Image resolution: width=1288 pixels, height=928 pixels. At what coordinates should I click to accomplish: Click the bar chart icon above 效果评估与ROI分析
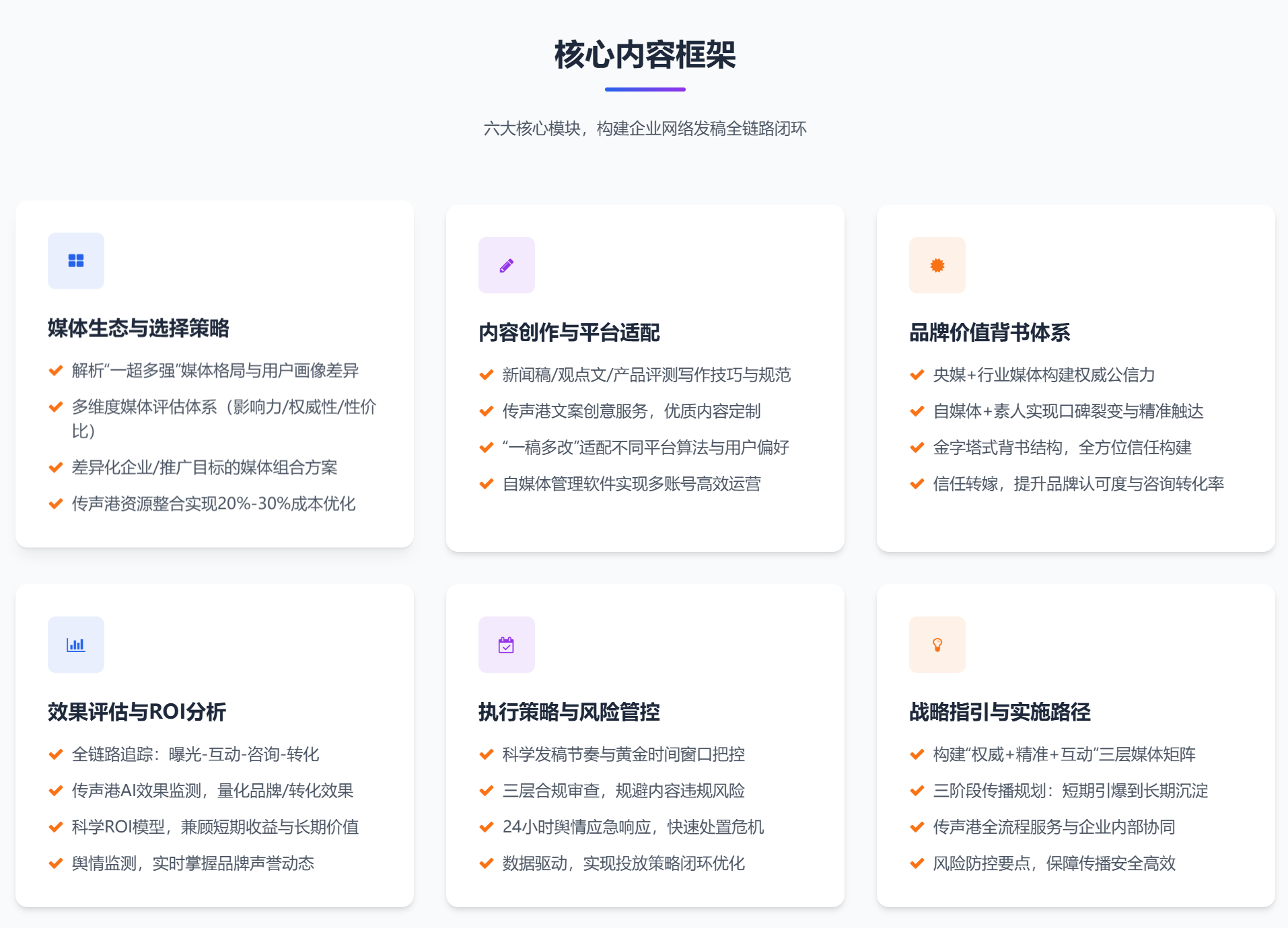[75, 644]
